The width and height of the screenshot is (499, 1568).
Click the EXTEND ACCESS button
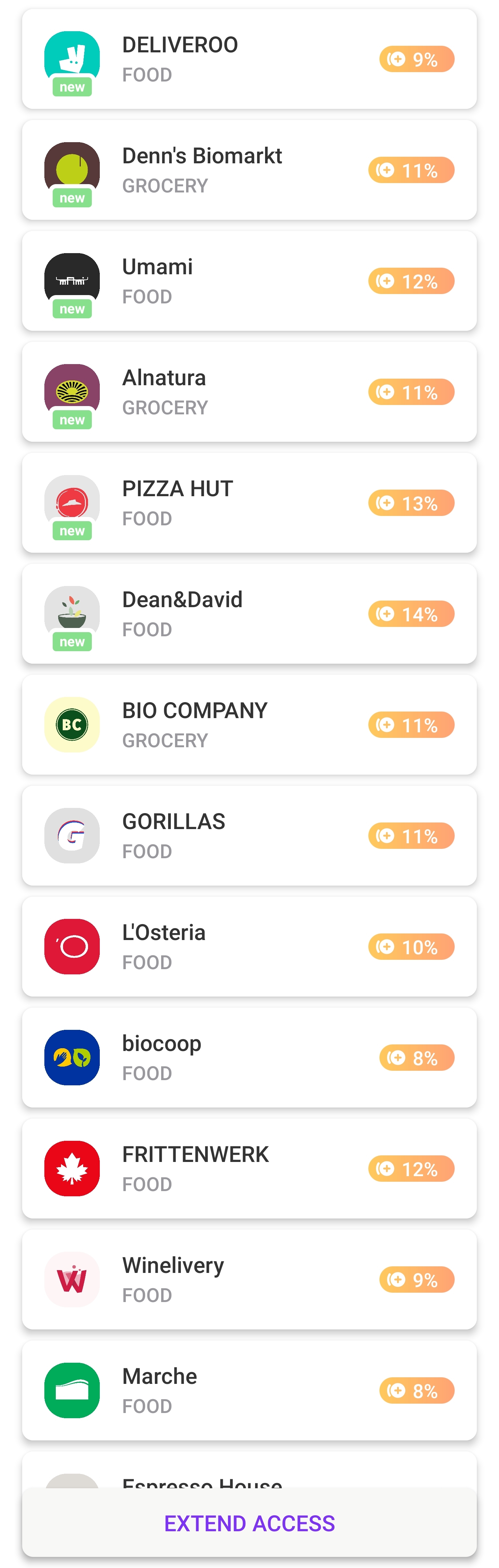(x=249, y=1522)
